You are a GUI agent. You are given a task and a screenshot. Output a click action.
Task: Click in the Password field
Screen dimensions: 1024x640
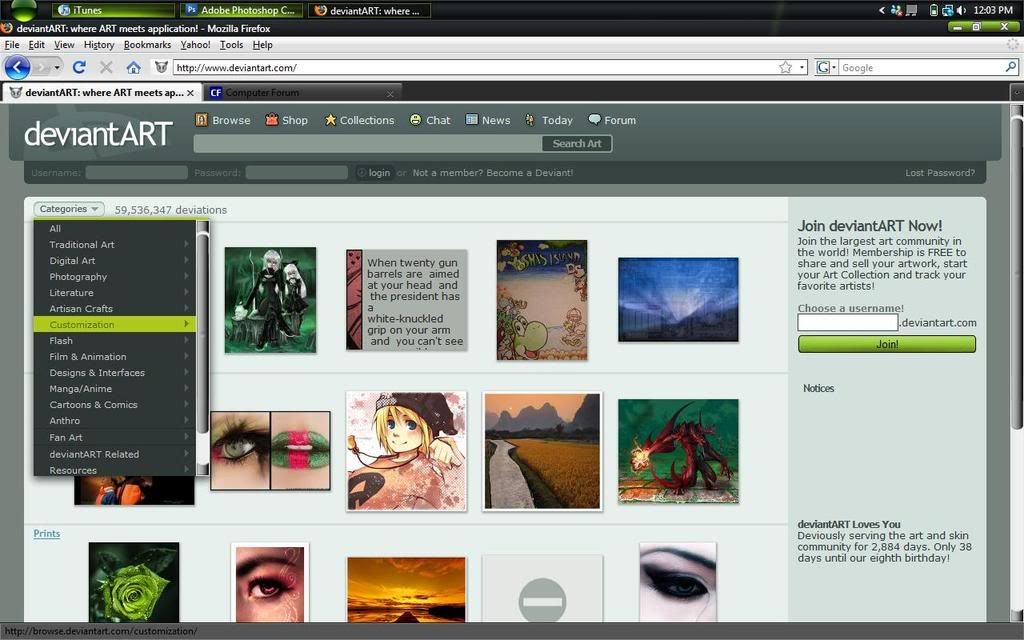(x=296, y=172)
